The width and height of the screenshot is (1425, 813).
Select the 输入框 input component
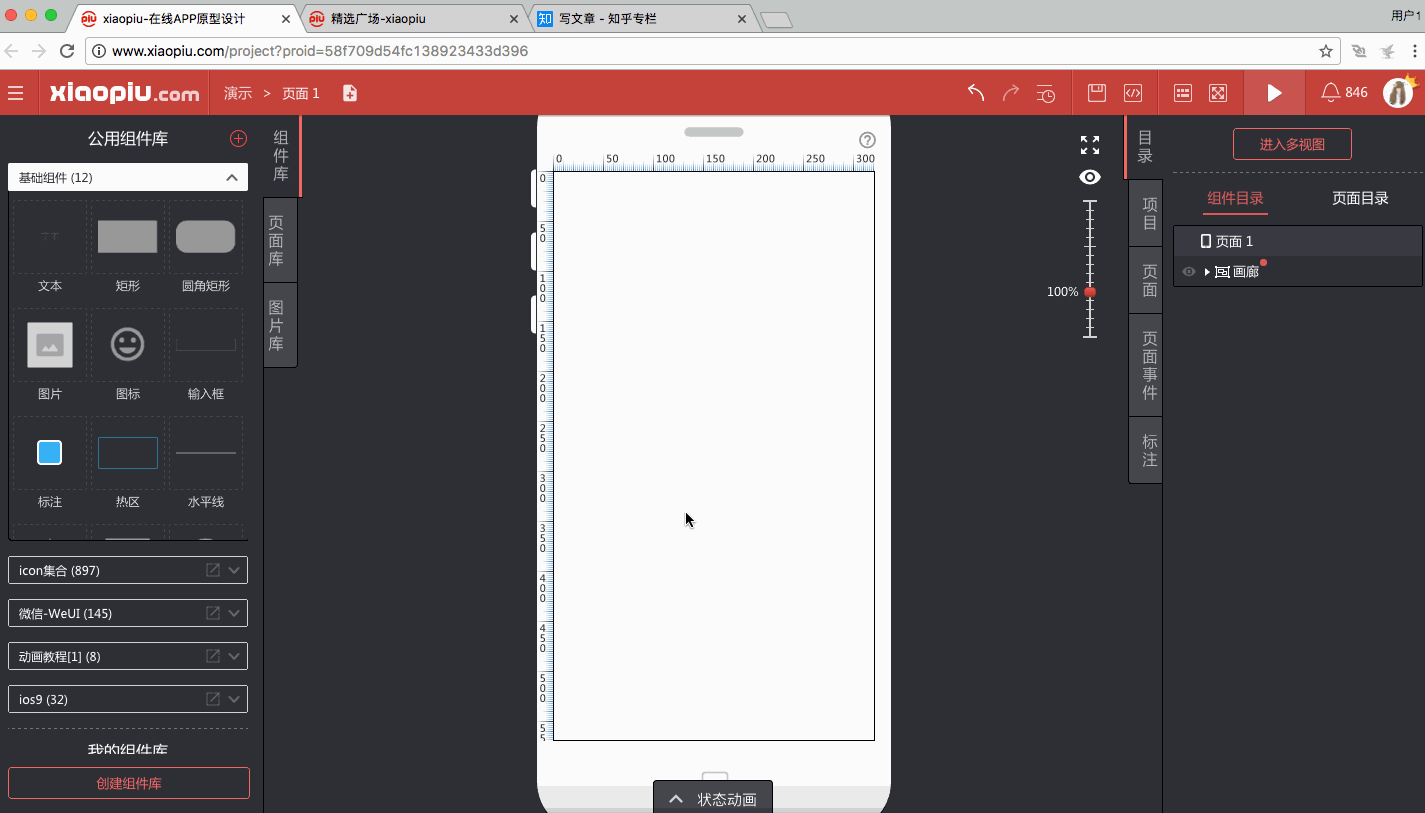tap(206, 355)
